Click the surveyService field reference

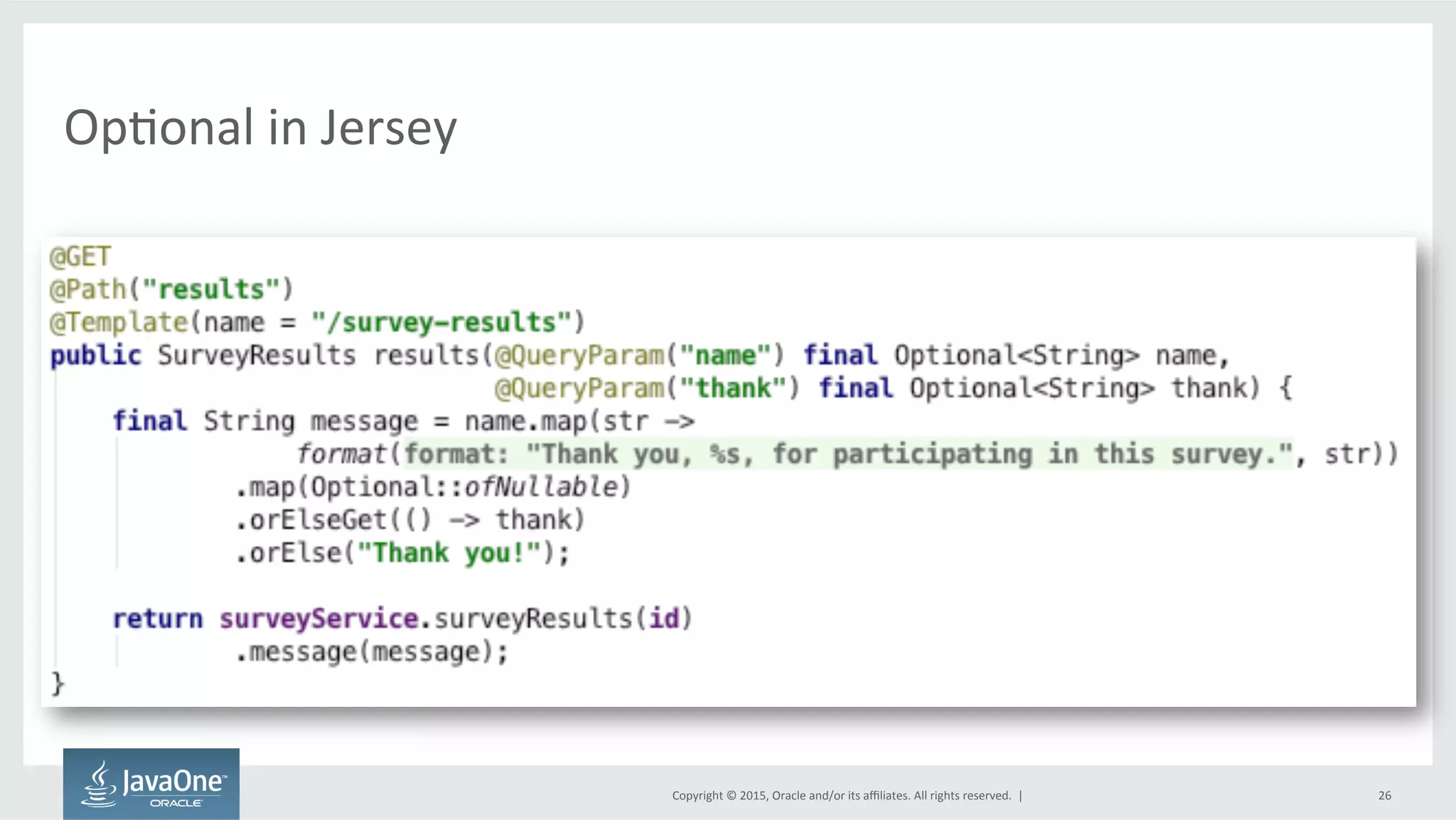coord(318,618)
